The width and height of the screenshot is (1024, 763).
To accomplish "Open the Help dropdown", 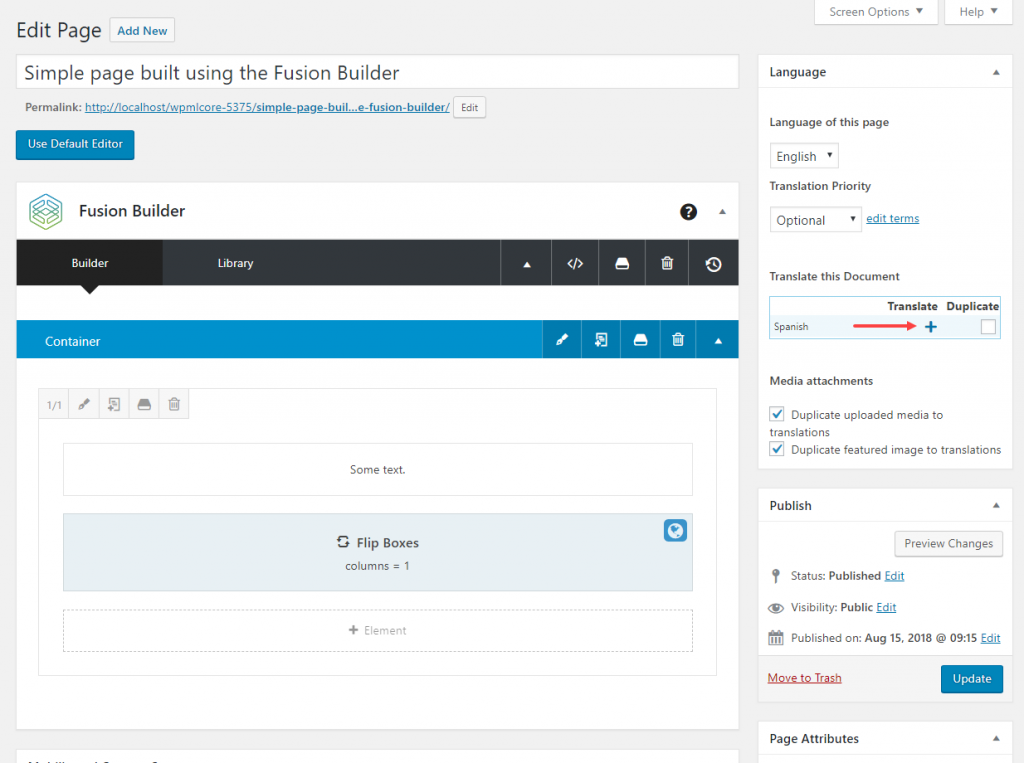I will [978, 12].
